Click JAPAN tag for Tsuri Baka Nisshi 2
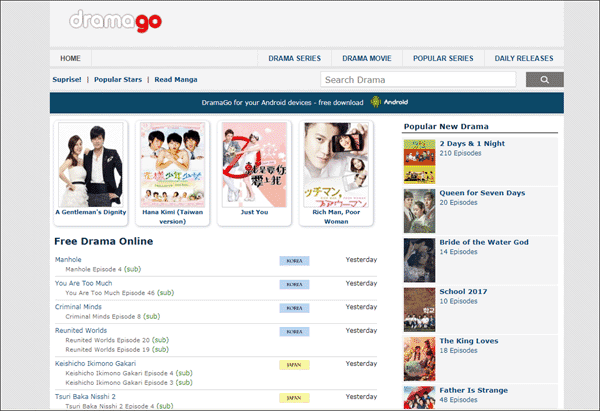 [x=294, y=398]
